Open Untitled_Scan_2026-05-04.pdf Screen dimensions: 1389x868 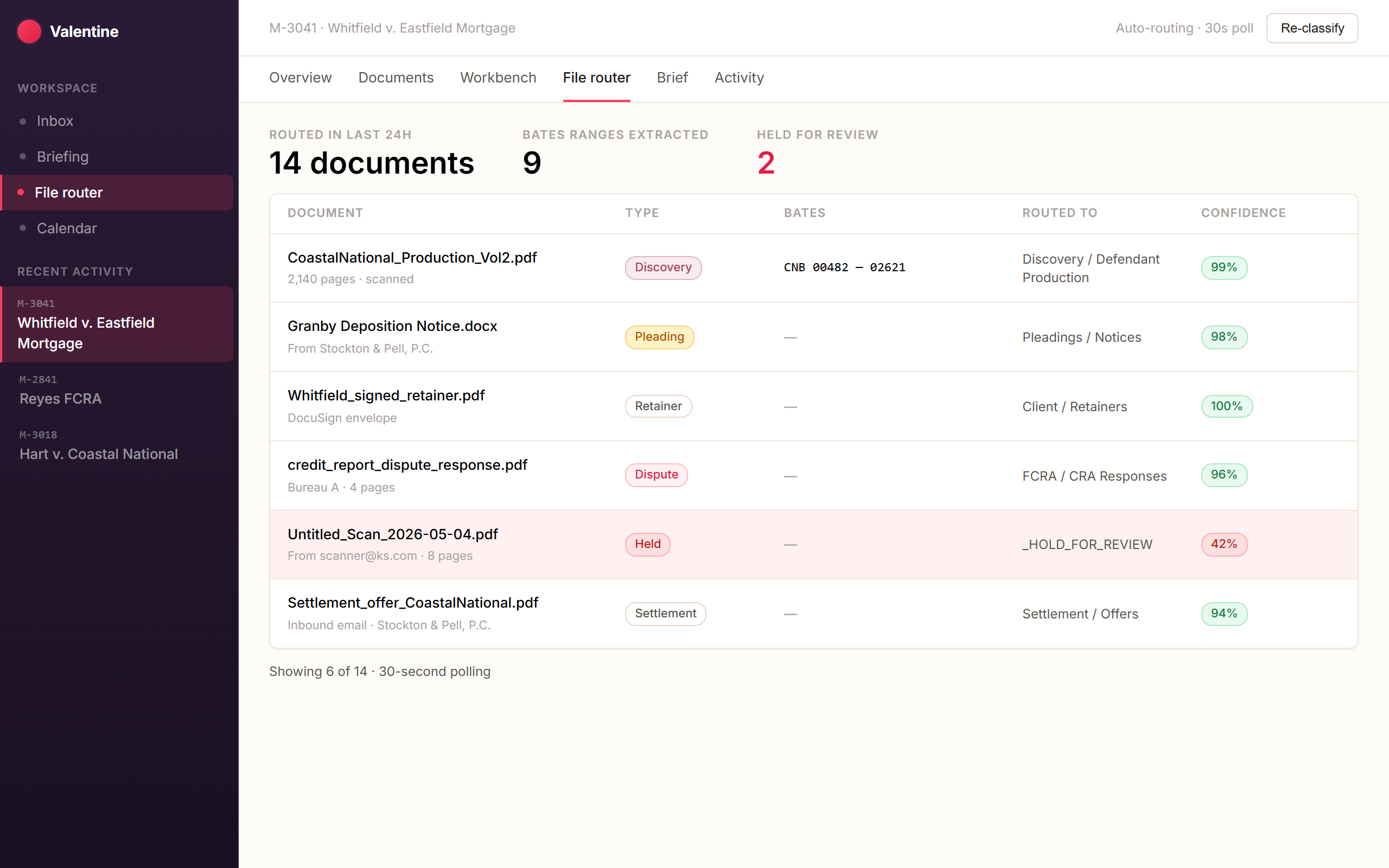tap(393, 534)
